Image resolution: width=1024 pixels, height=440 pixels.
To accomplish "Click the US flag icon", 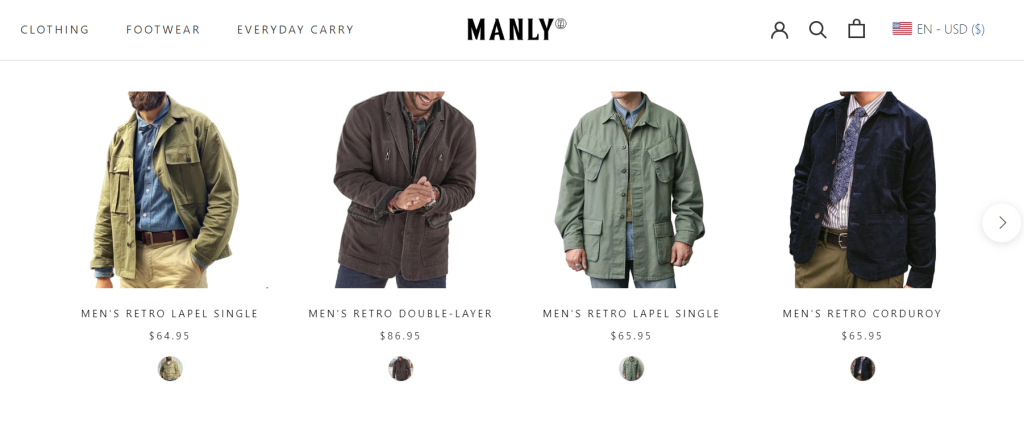I will click(902, 29).
